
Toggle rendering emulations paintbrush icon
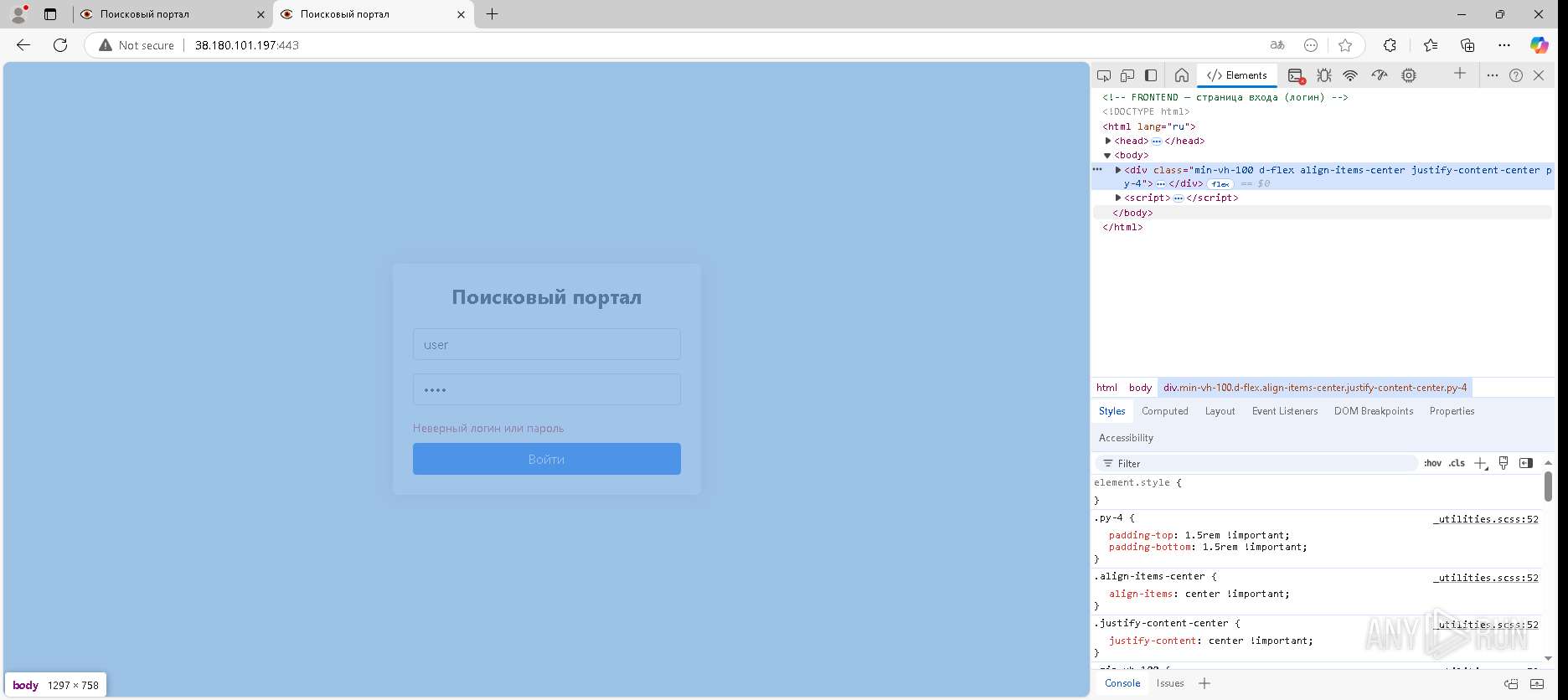[x=1504, y=463]
